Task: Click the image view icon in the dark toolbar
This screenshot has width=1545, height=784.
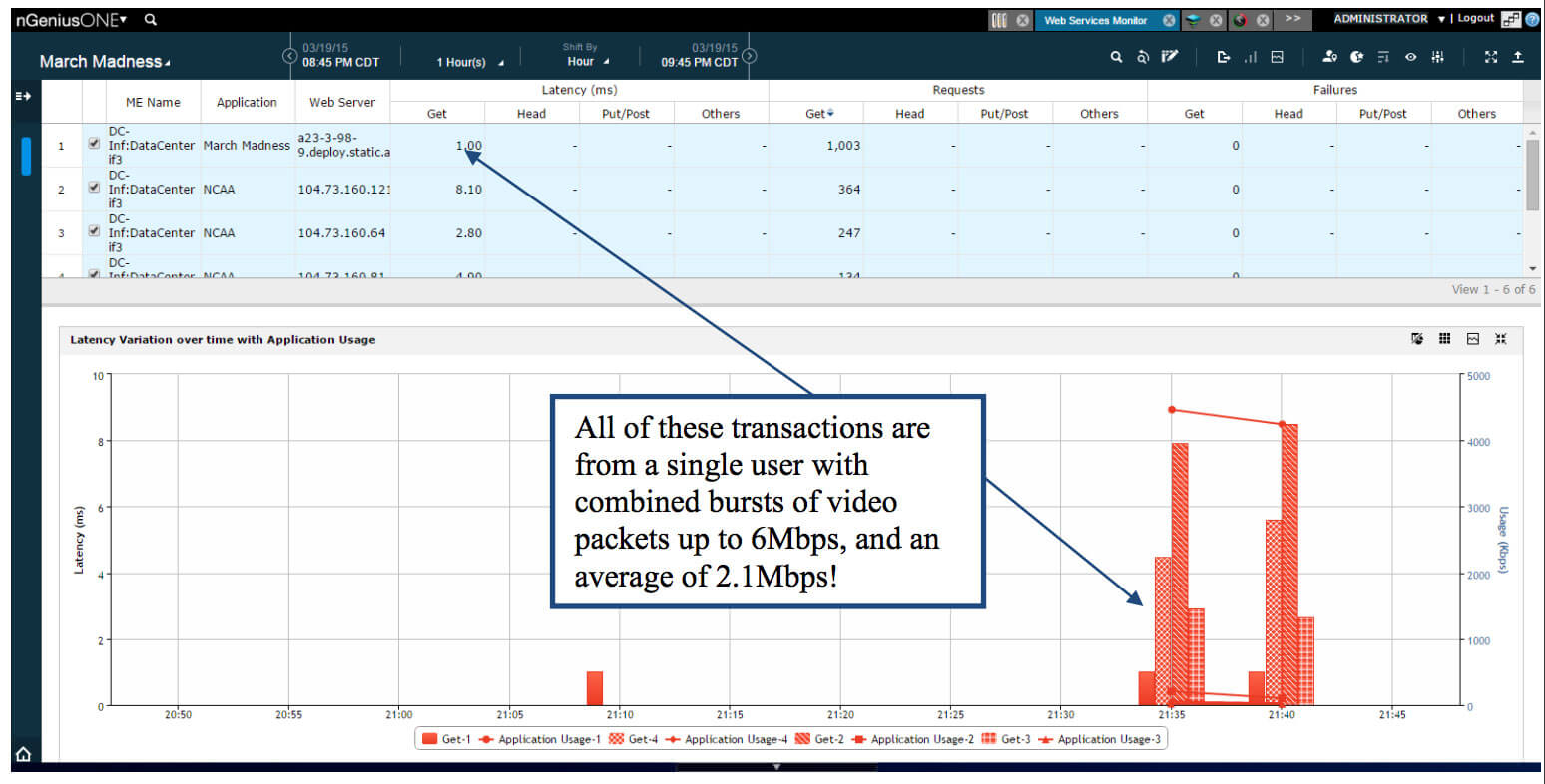Action: (1277, 58)
